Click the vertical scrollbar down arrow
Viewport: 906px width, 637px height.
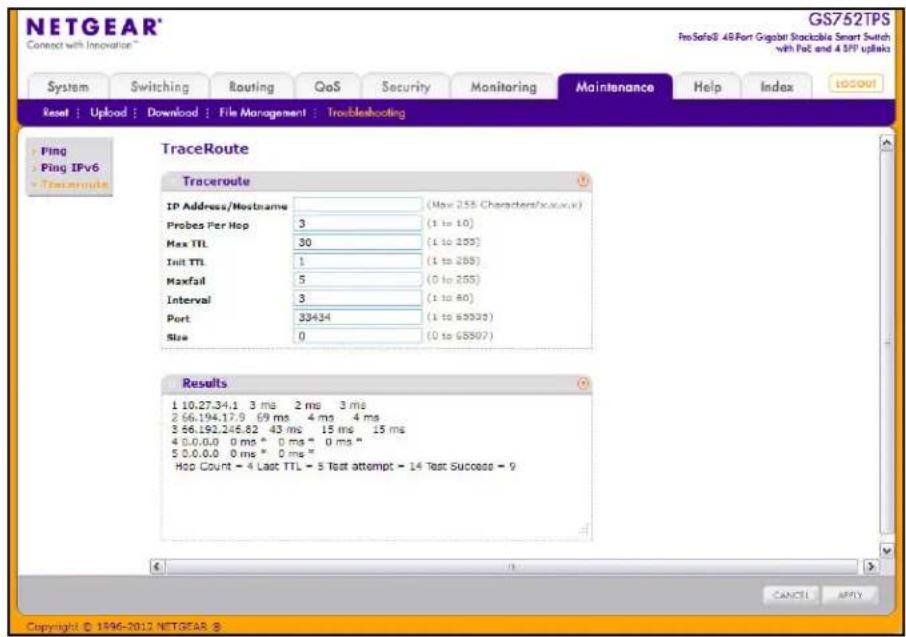(886, 550)
